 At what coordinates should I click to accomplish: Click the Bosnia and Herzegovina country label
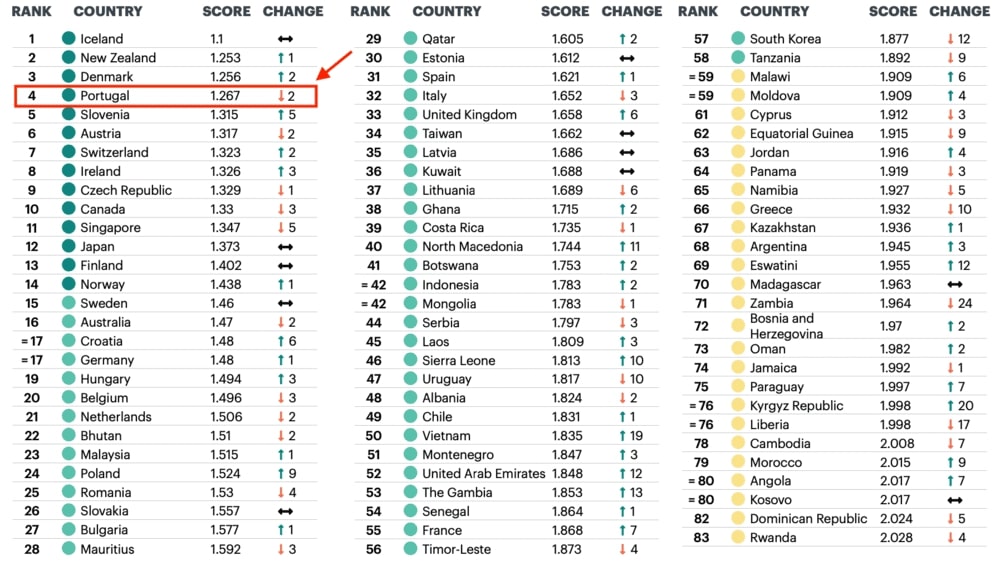pos(782,326)
